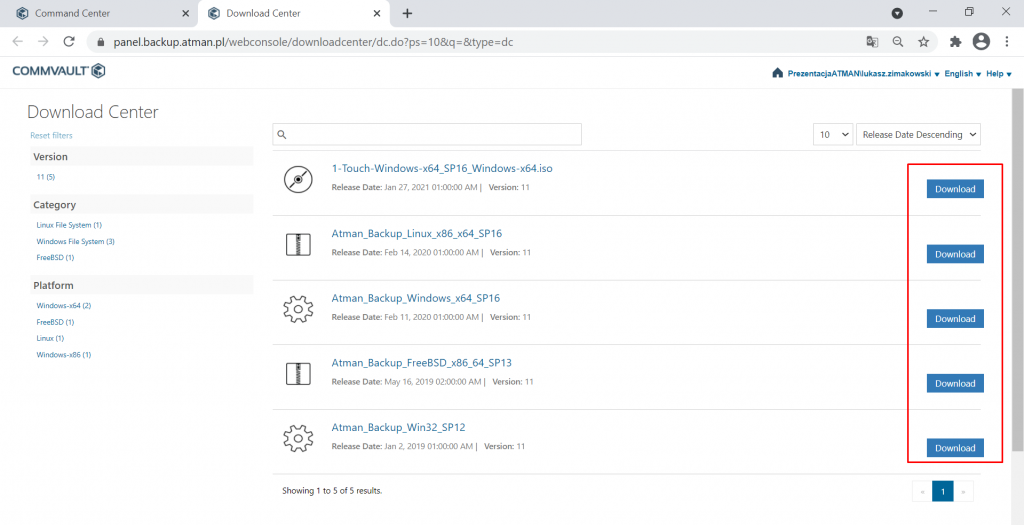
Task: Open the Release Date Descending sort dropdown
Action: (x=918, y=135)
